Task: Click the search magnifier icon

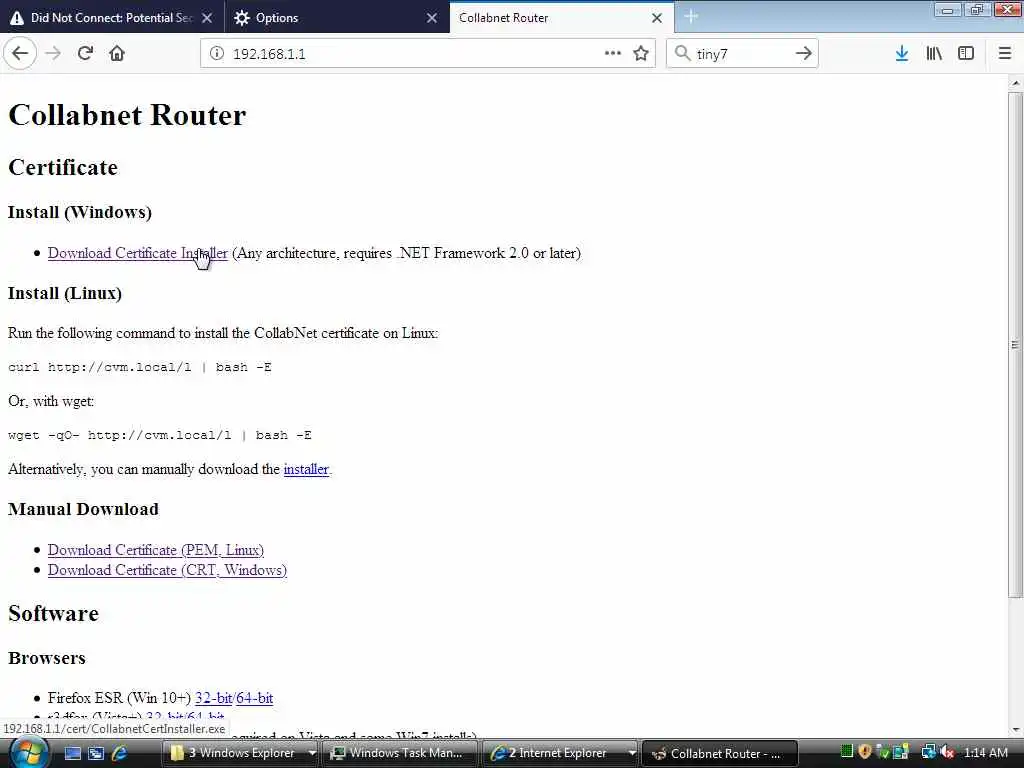Action: (682, 53)
